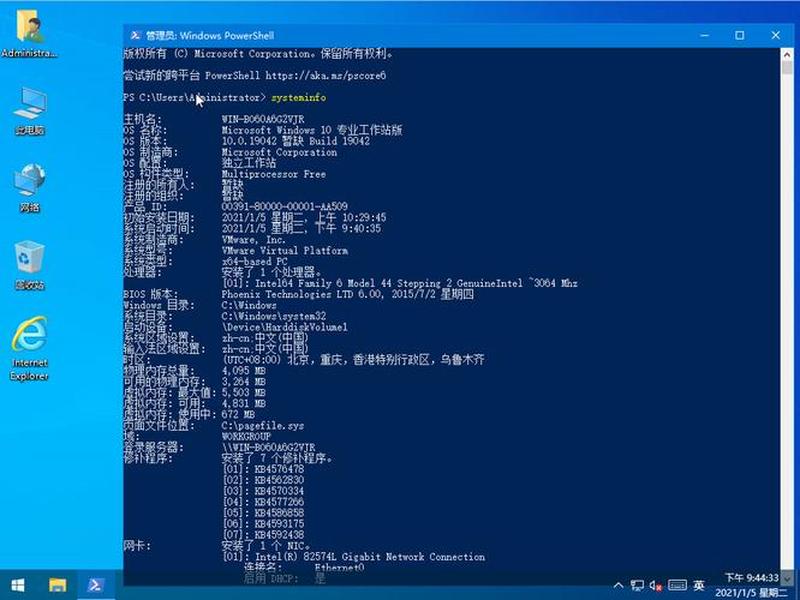Click the "WORKGROUP" domain value
800x600 pixels.
(246, 437)
